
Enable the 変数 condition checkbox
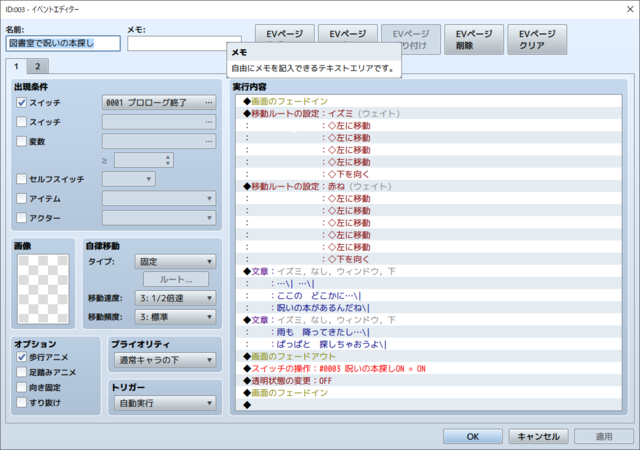point(22,141)
